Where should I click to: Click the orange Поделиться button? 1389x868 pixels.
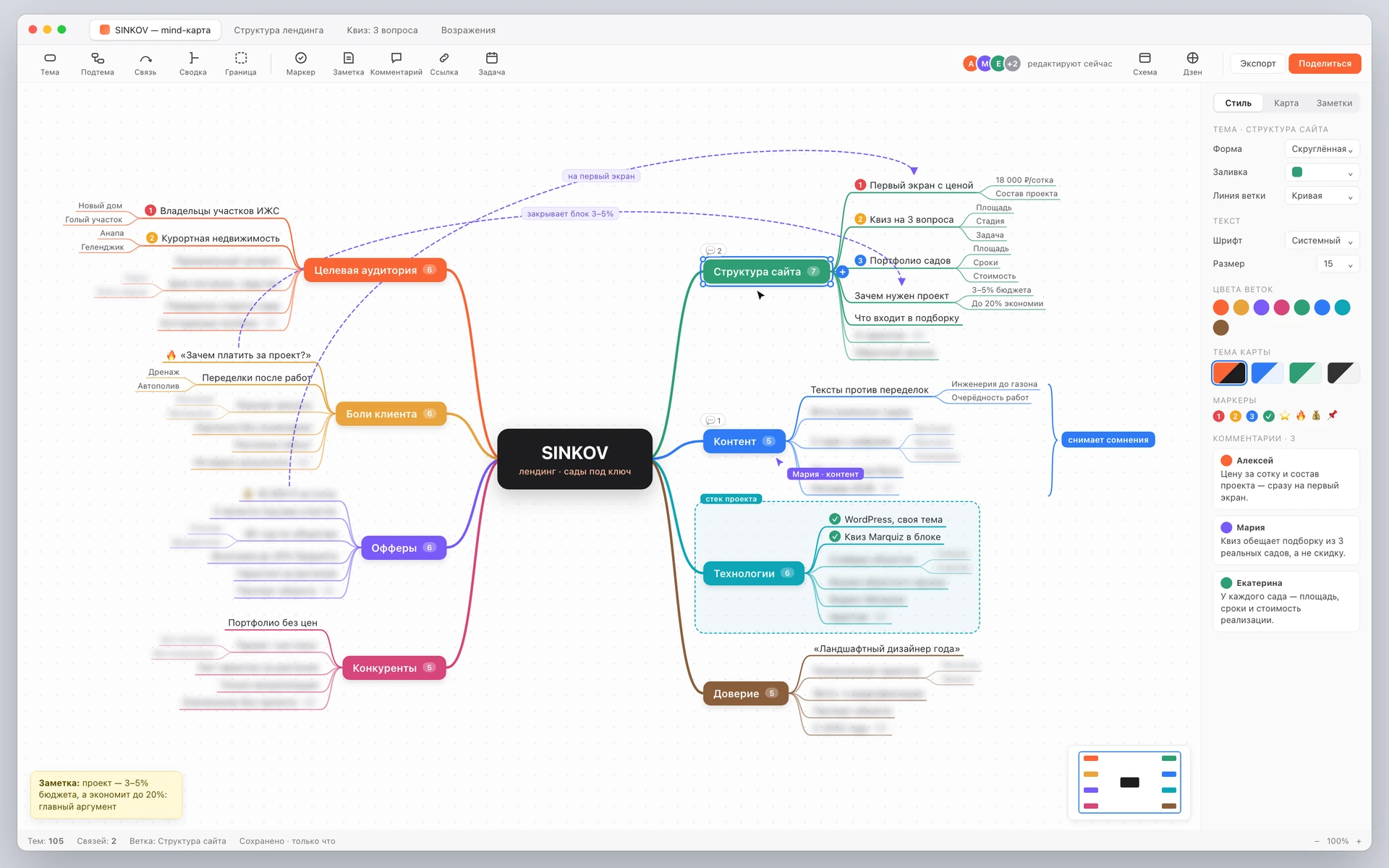point(1325,64)
